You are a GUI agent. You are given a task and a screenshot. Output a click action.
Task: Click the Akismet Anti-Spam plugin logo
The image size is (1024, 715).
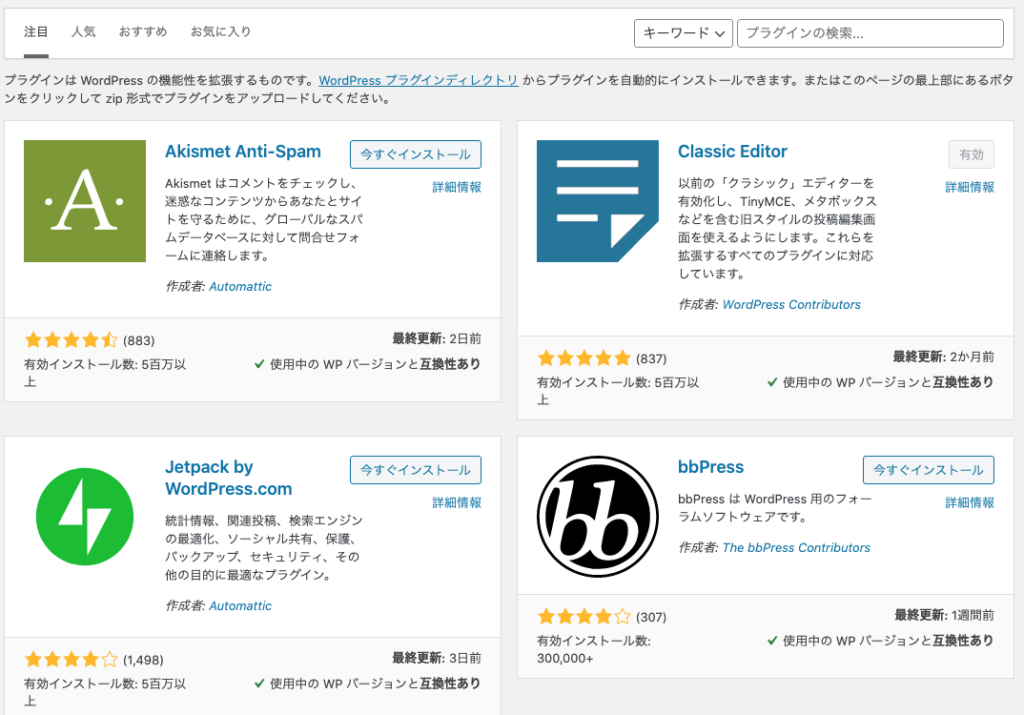(x=85, y=201)
